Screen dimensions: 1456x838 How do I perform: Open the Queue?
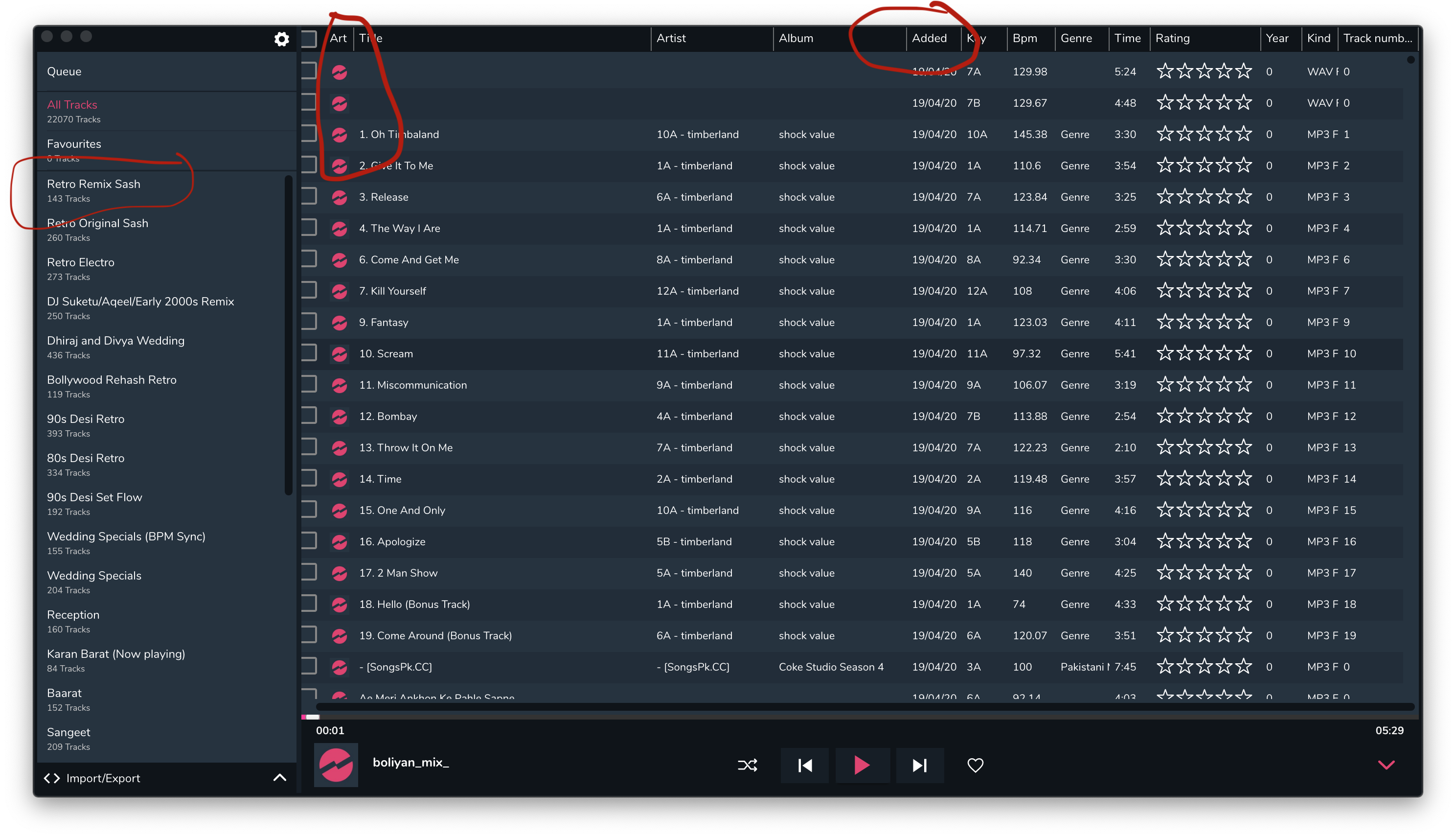64,72
